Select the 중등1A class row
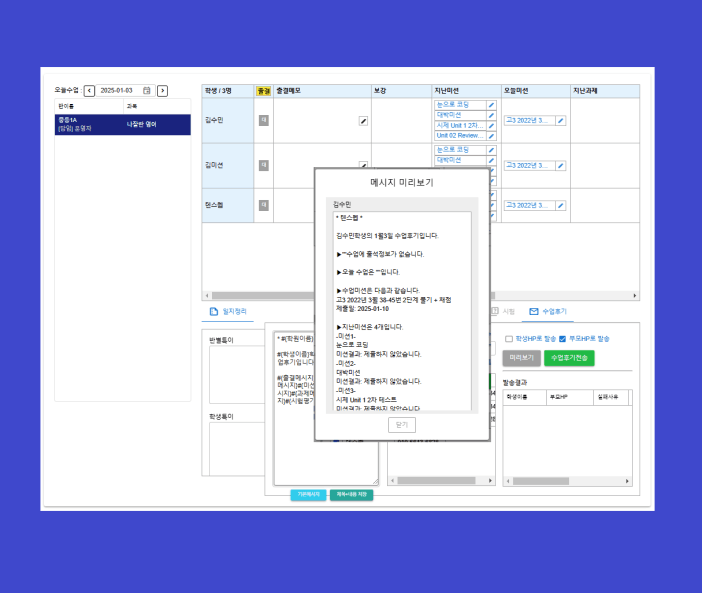 tap(123, 124)
